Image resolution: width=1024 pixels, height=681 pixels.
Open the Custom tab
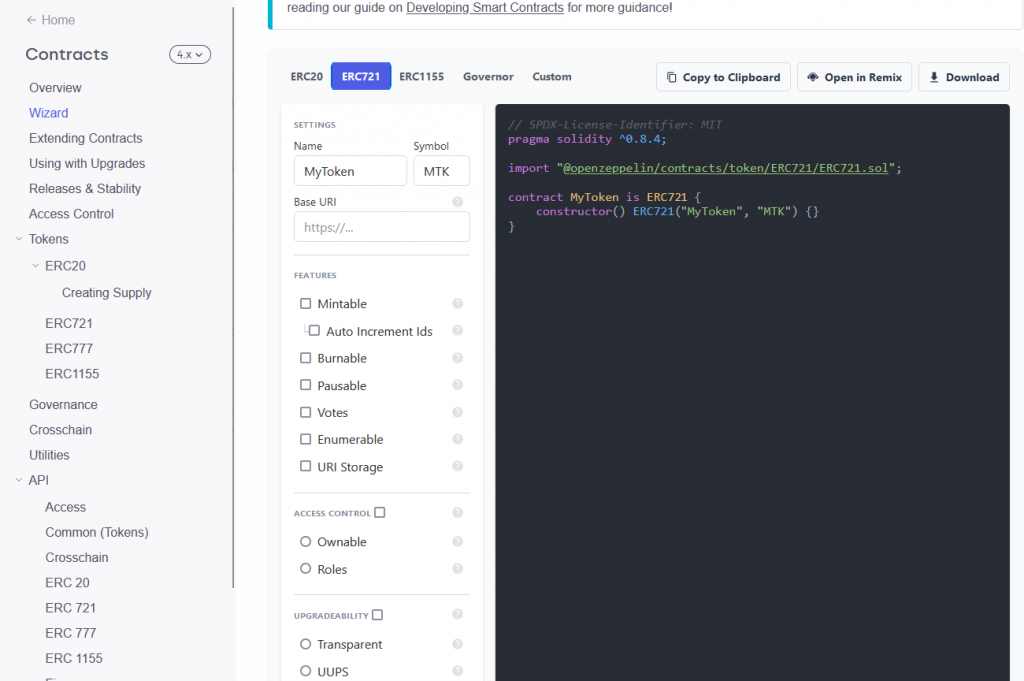552,76
